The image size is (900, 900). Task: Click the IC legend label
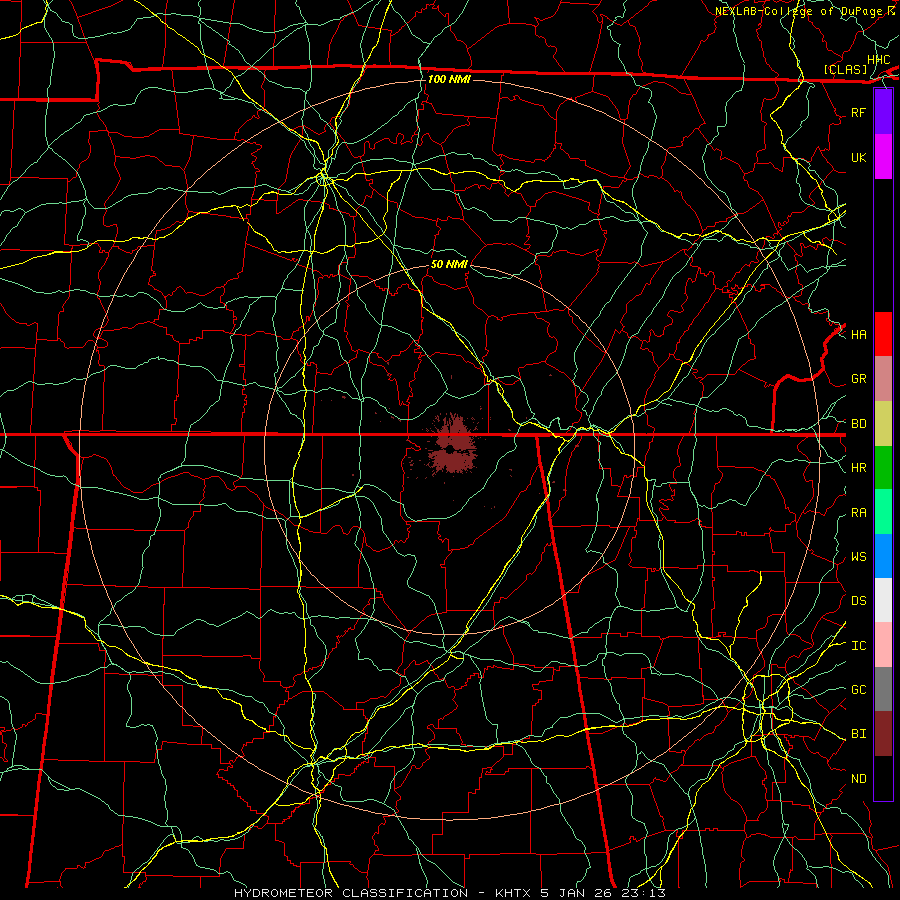pyautogui.click(x=859, y=646)
